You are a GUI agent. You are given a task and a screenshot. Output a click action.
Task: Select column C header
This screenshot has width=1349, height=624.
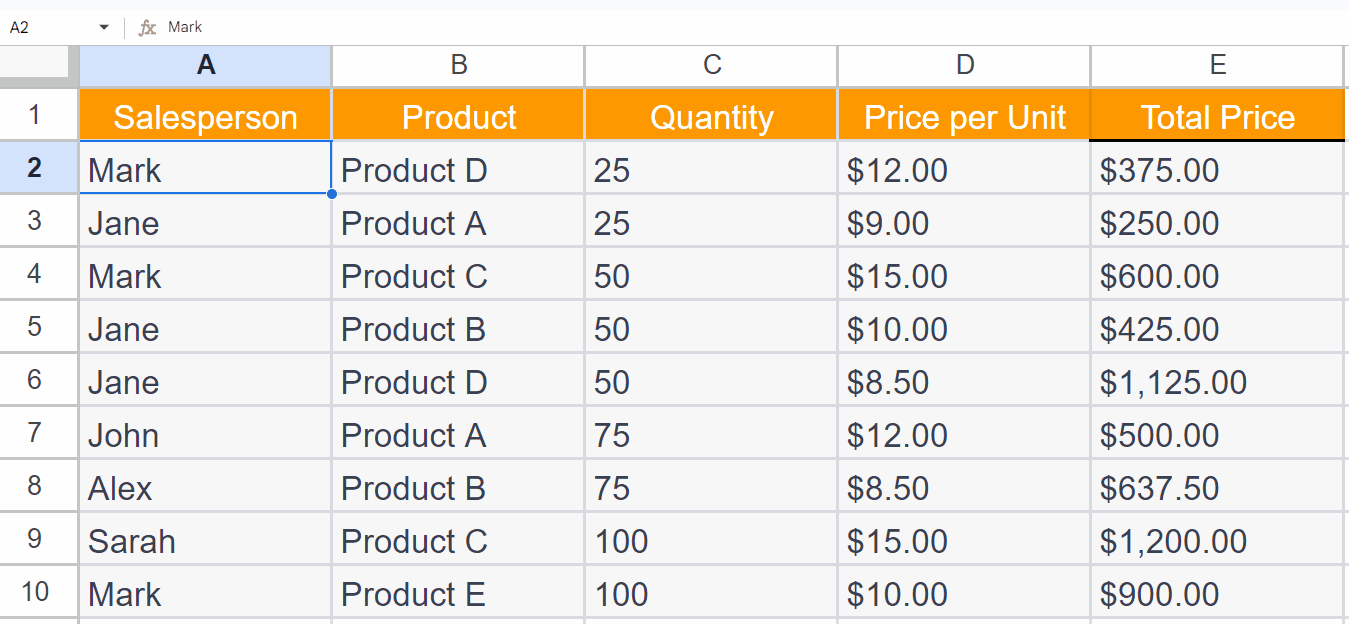711,65
